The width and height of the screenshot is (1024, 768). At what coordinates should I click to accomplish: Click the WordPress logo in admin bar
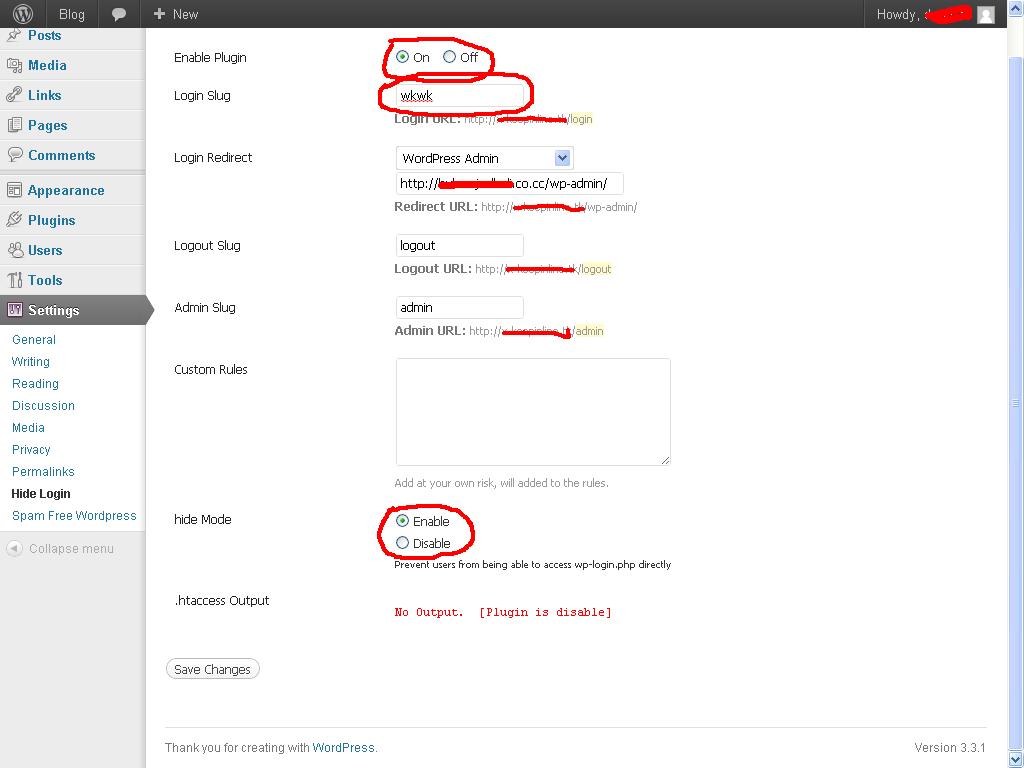click(x=21, y=14)
